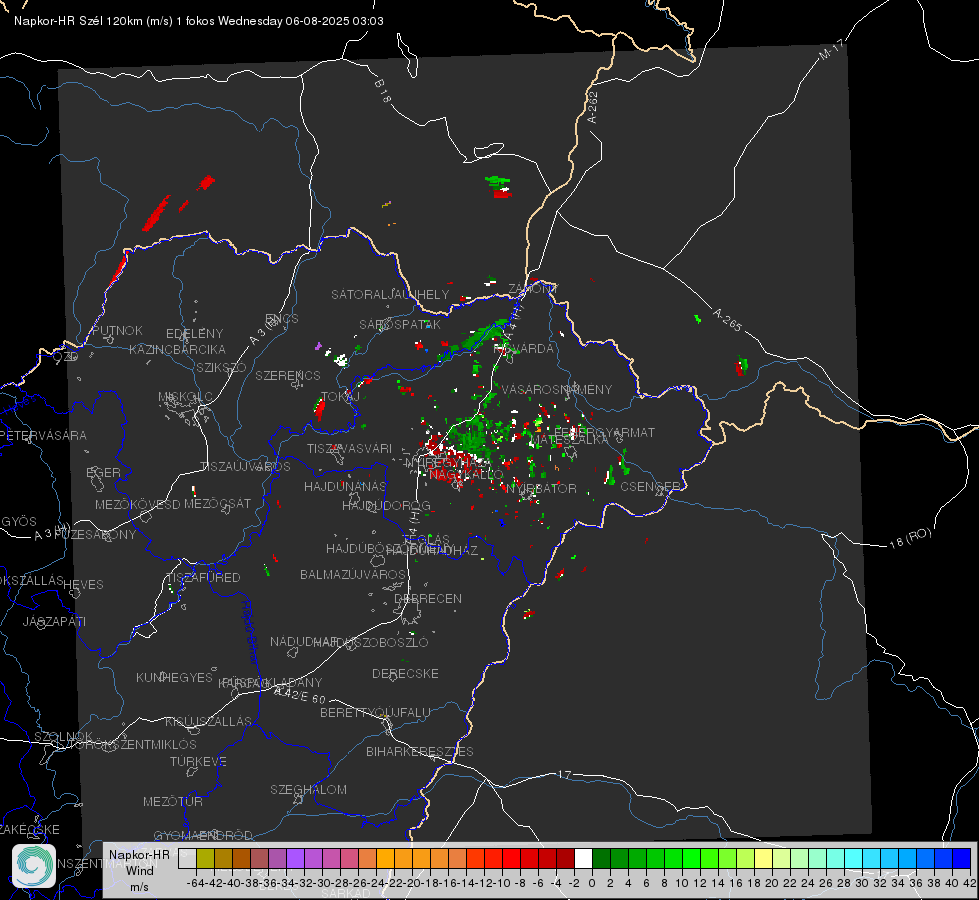Select the KUNHEGYES label
Image resolution: width=979 pixels, height=900 pixels.
174,677
